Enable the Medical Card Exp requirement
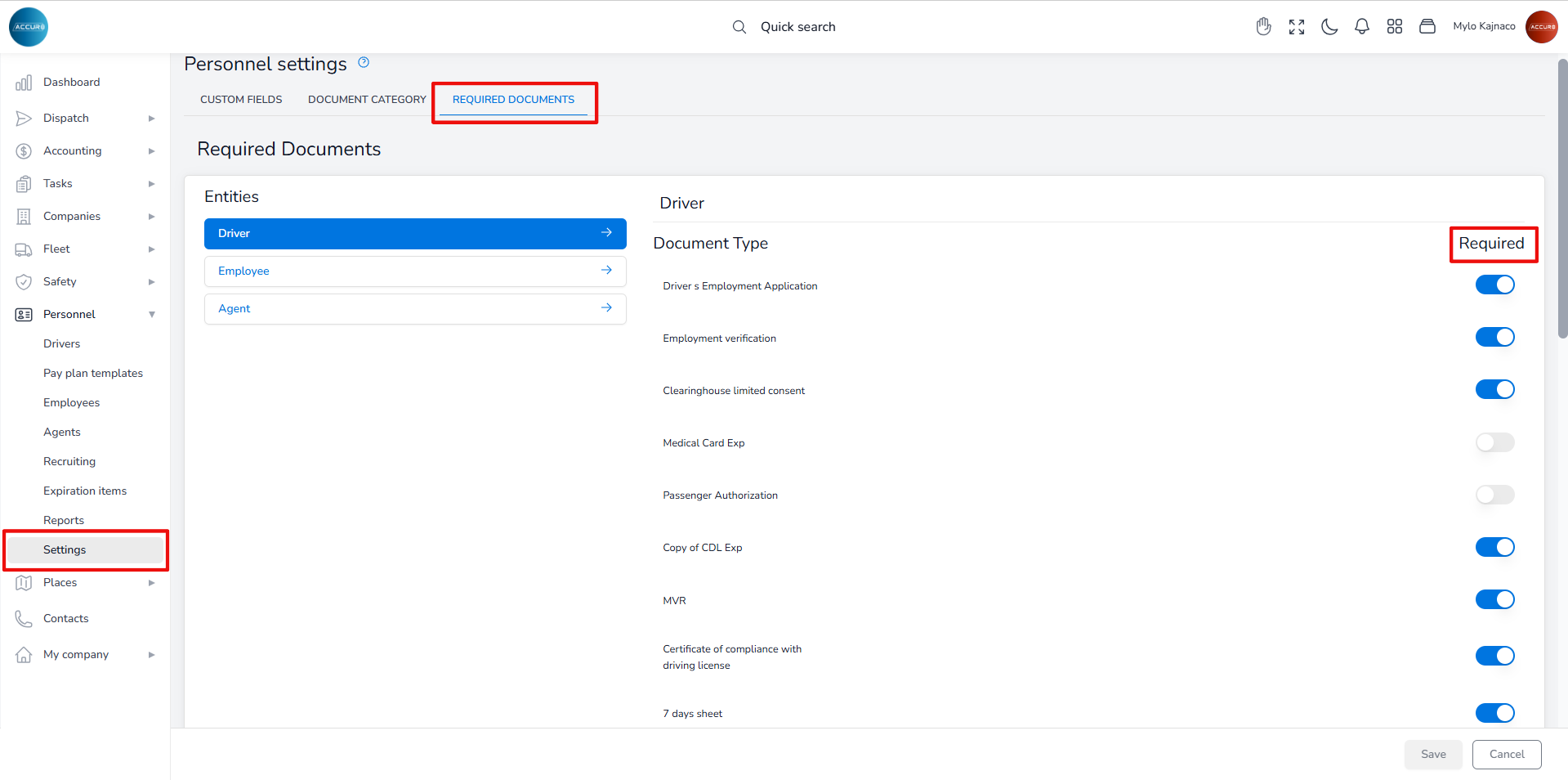This screenshot has width=1568, height=780. coord(1494,442)
